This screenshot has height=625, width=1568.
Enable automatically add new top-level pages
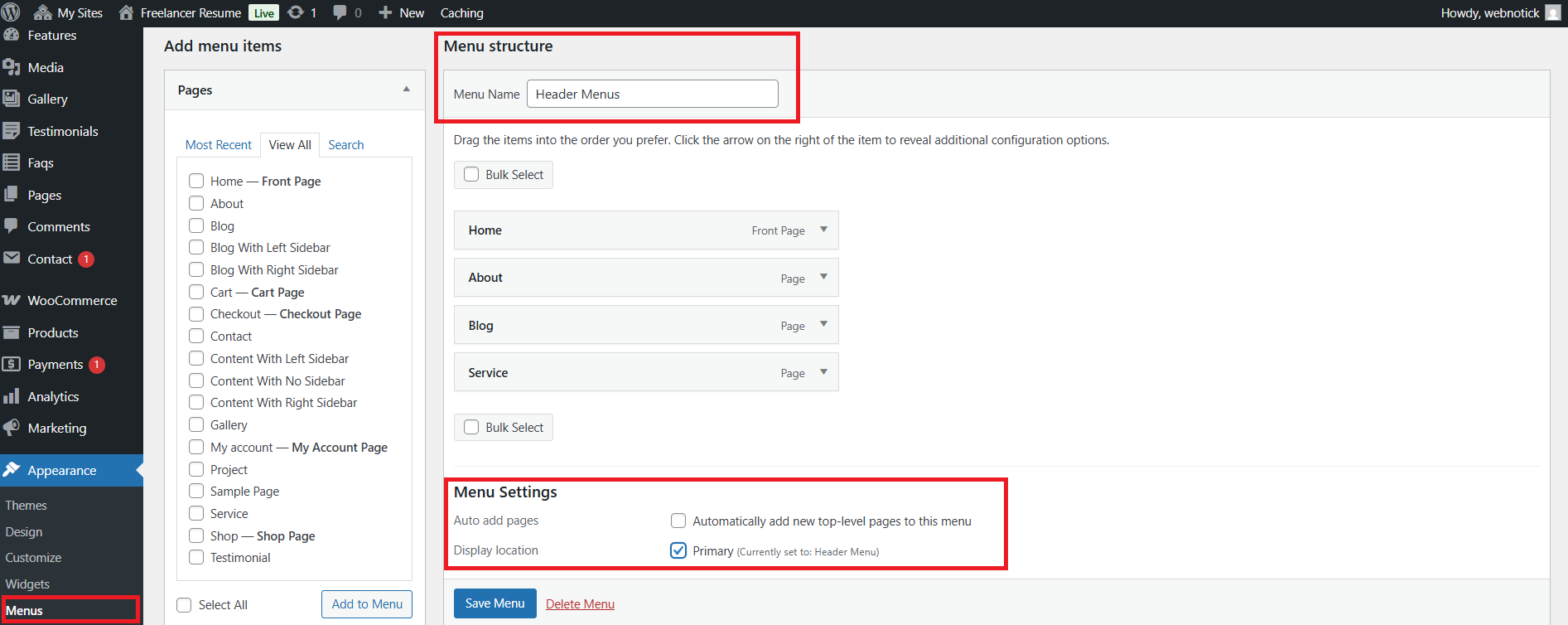[x=678, y=521]
